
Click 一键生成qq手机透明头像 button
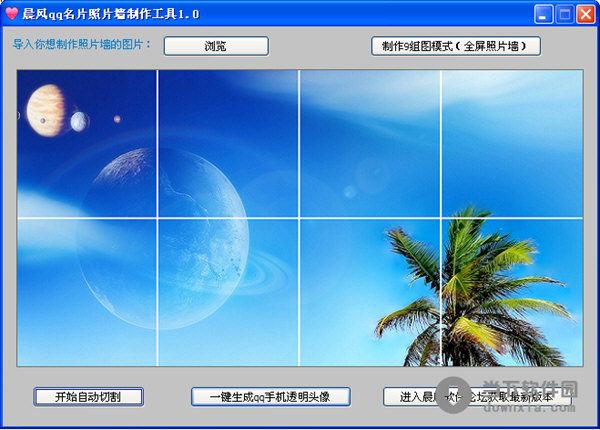271,397
